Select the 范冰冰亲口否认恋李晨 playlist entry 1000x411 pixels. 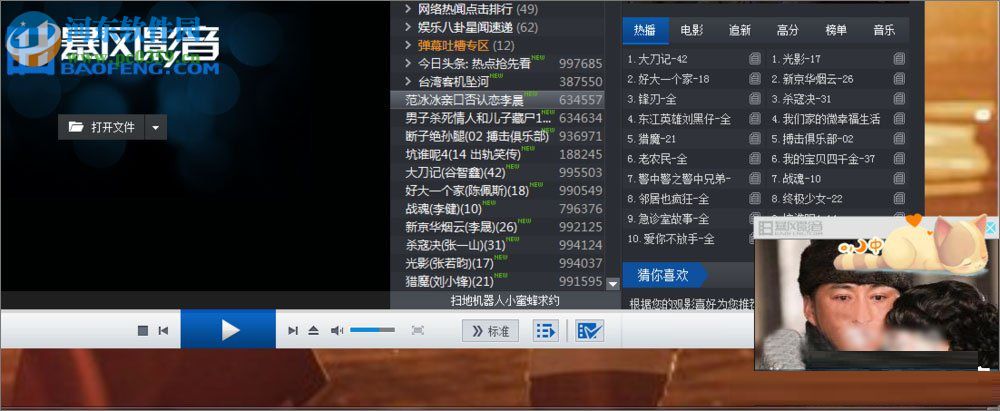(497, 100)
